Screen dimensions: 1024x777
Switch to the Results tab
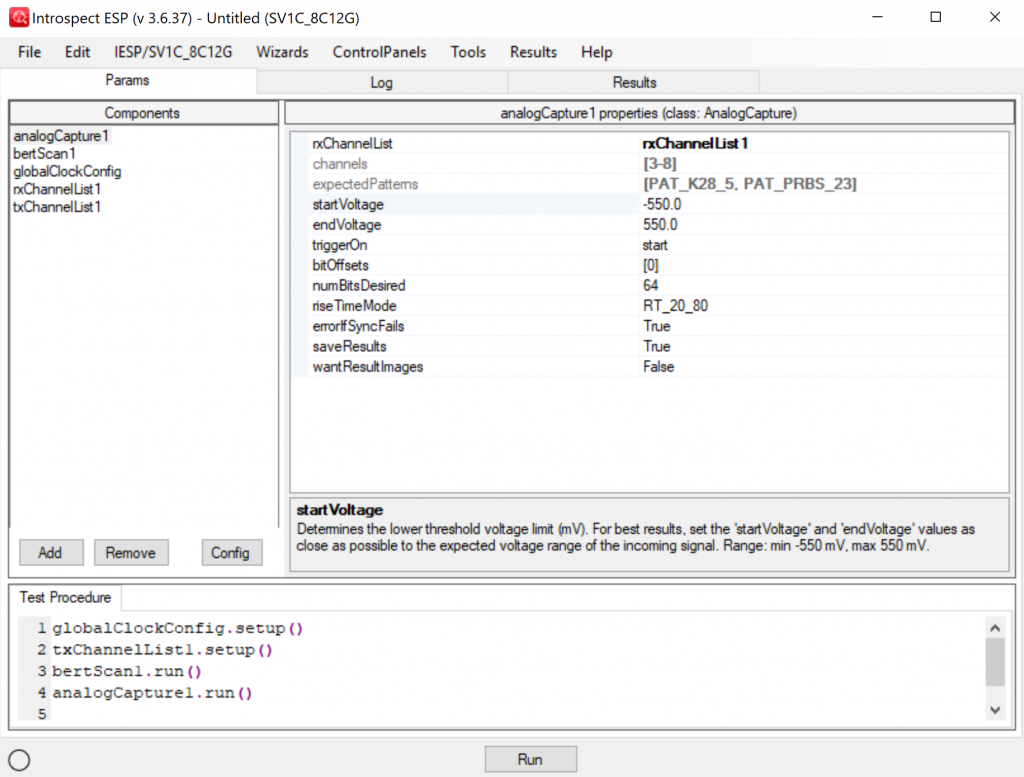[634, 82]
